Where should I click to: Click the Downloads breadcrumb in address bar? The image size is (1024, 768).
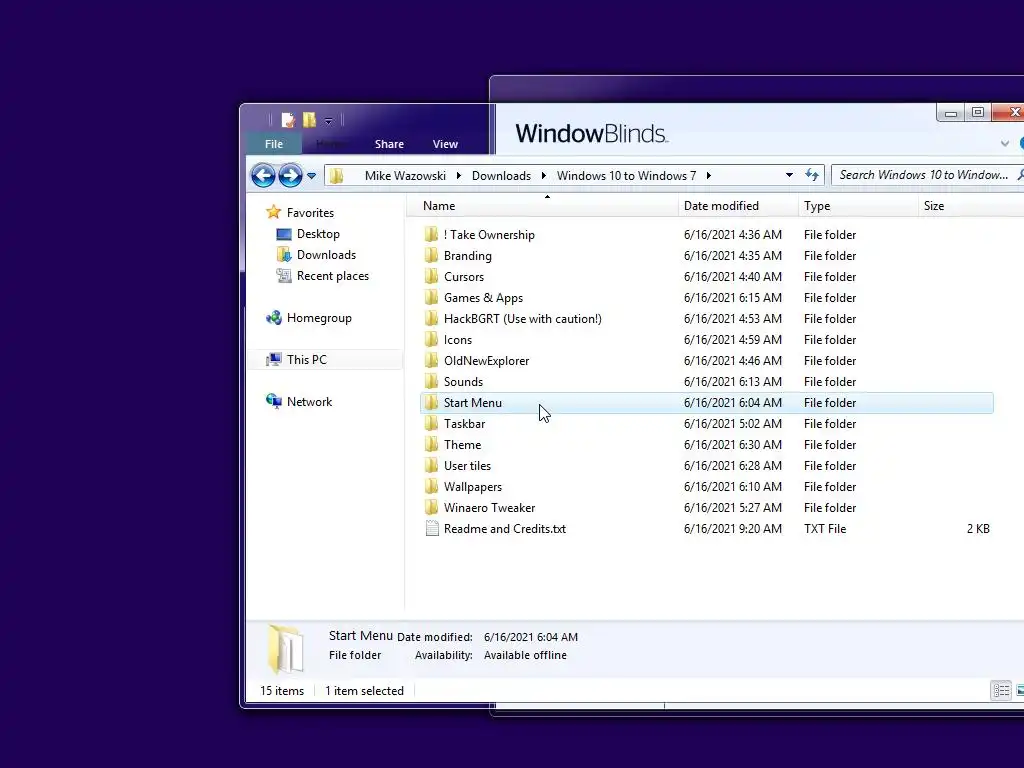501,176
